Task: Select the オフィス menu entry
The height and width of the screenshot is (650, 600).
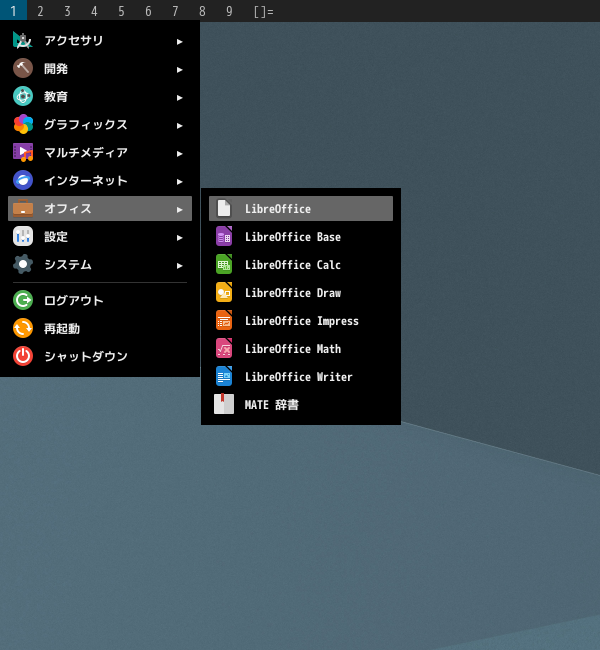Action: pos(100,209)
